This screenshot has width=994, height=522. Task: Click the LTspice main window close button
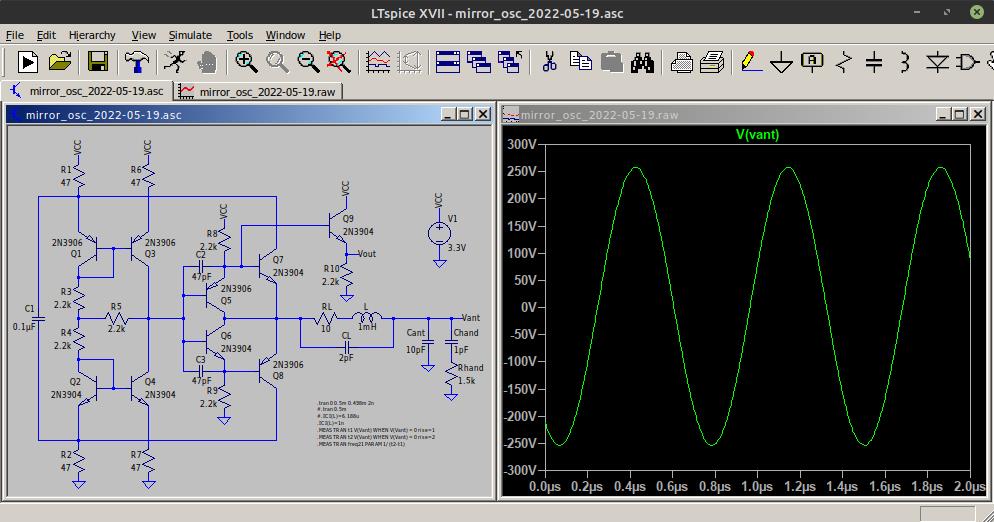click(x=977, y=12)
